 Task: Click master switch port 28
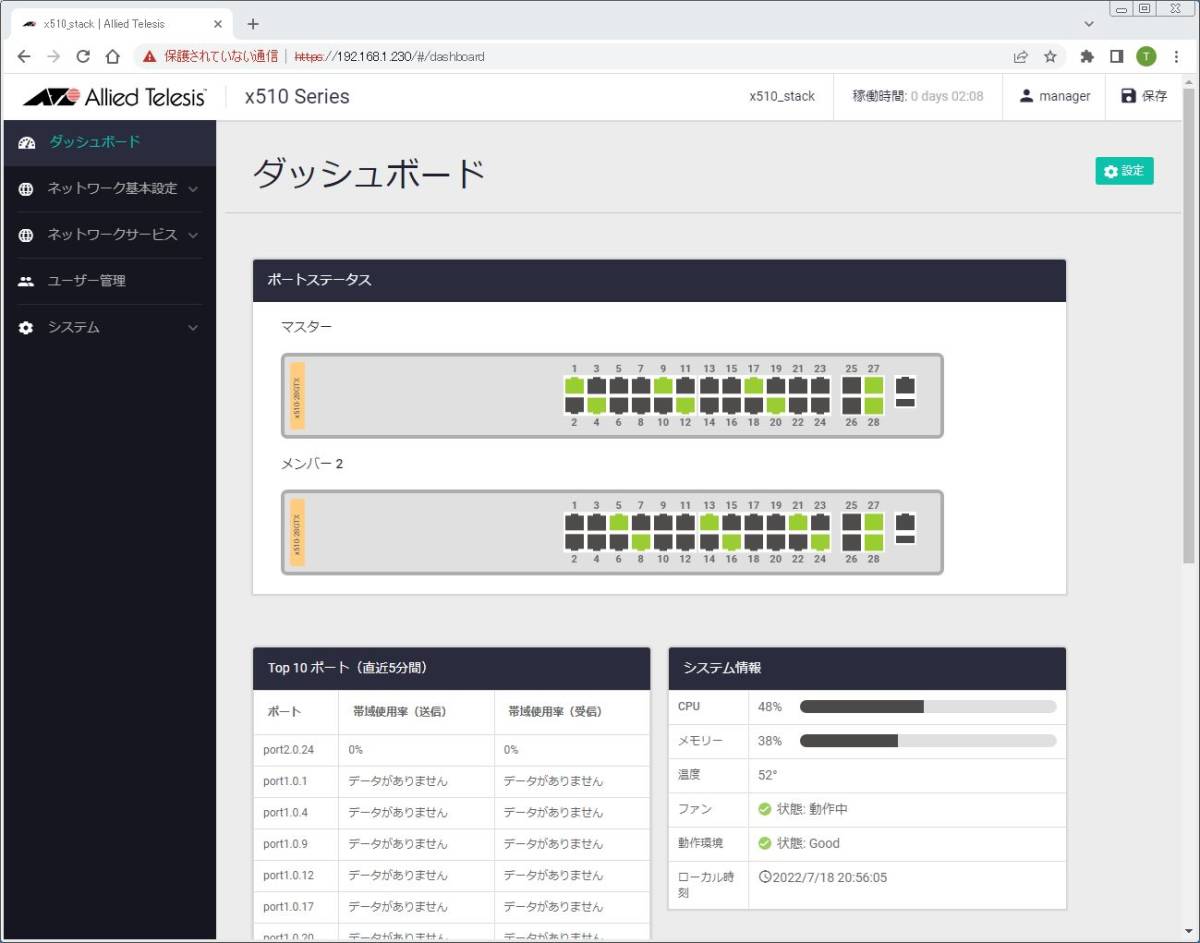[874, 405]
